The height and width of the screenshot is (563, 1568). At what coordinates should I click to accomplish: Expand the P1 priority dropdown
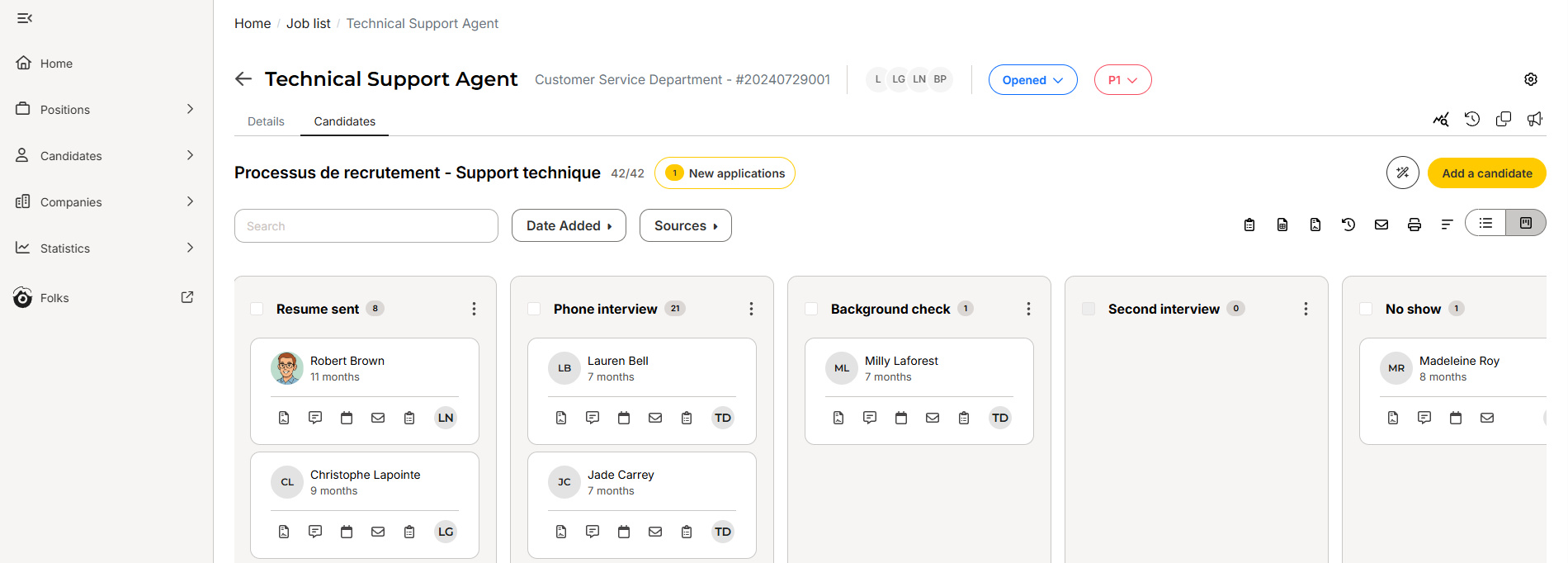tap(1122, 80)
